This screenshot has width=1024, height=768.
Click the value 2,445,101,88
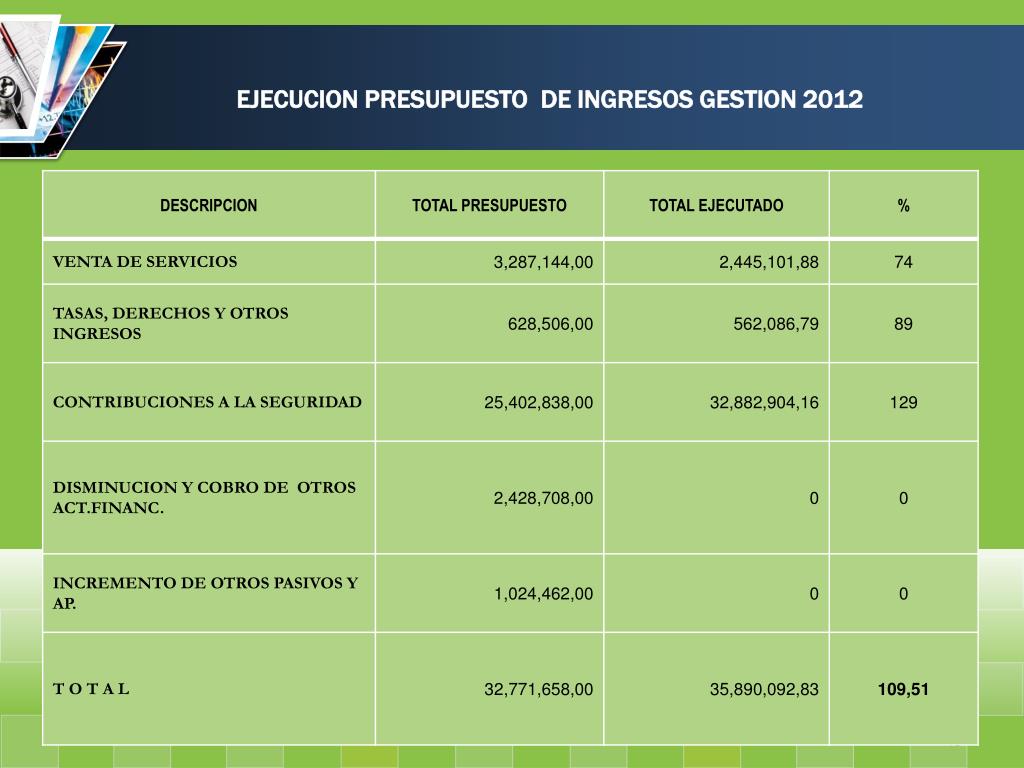click(x=769, y=263)
